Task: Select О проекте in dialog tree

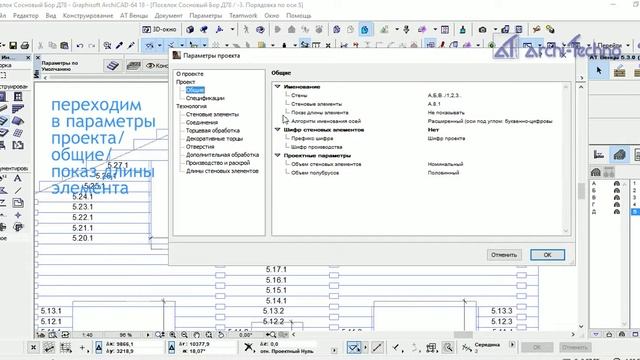Action: pos(189,74)
